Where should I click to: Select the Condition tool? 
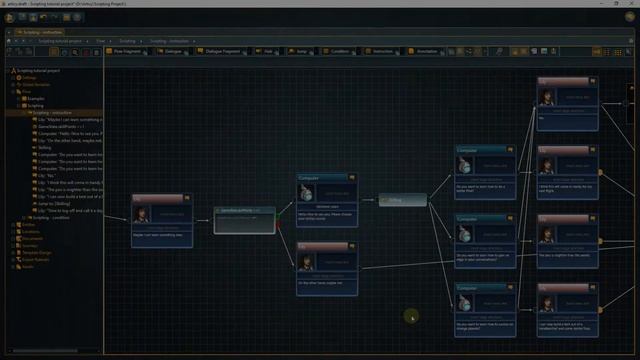(340, 51)
